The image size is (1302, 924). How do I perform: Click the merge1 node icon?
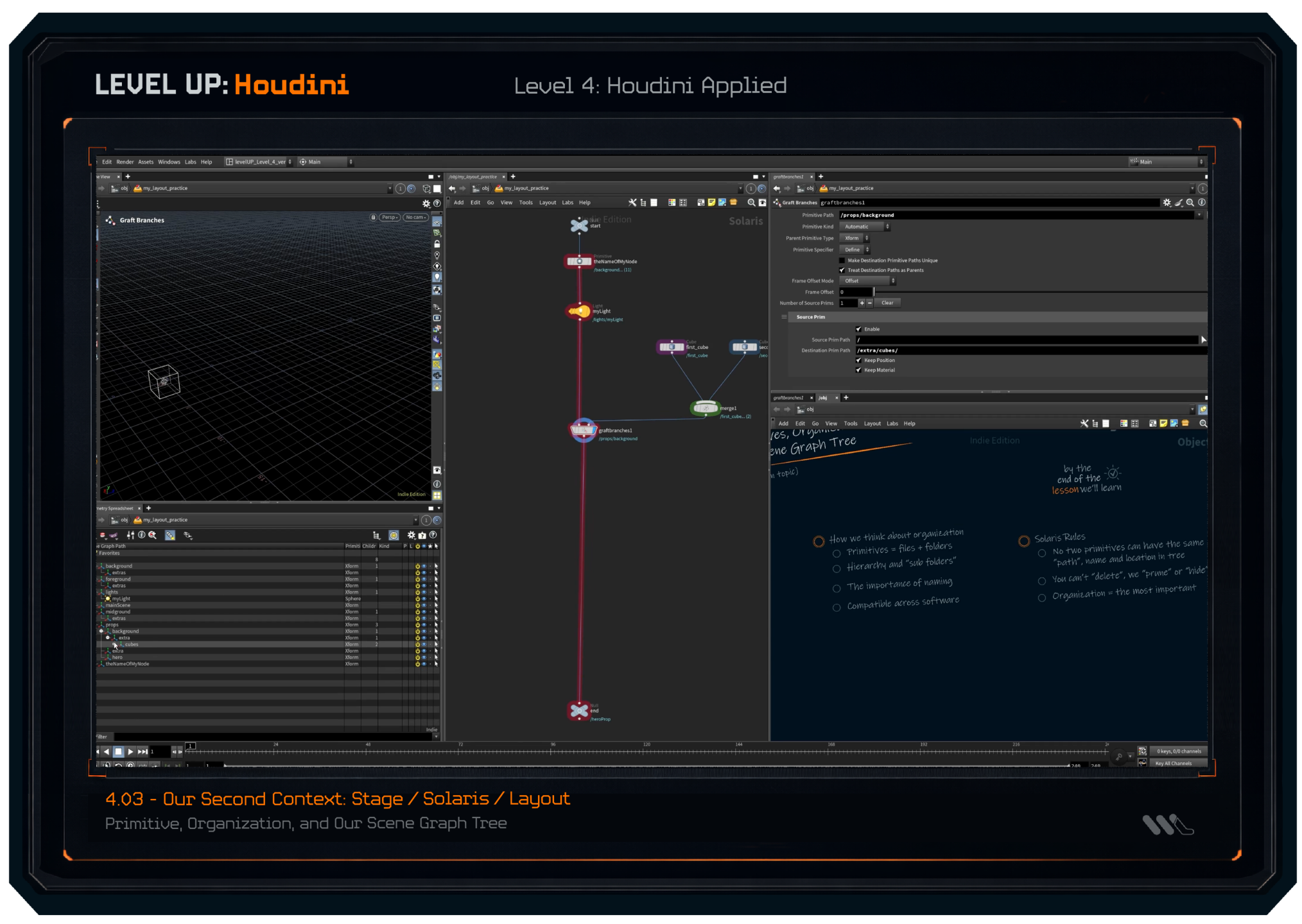click(x=705, y=408)
